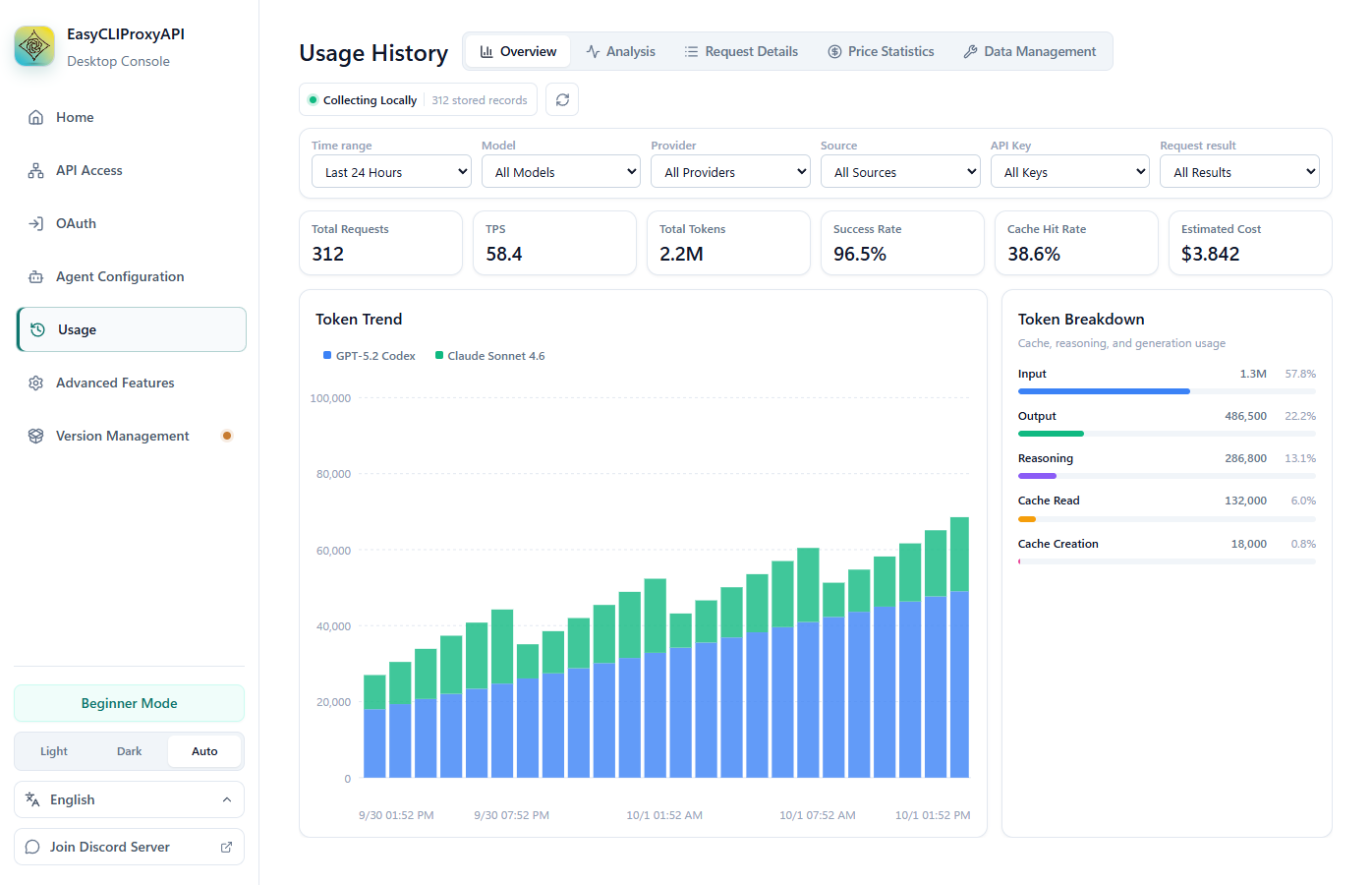Viewport: 1372px width, 885px height.
Task: Open the Data Management tab
Action: click(1030, 51)
